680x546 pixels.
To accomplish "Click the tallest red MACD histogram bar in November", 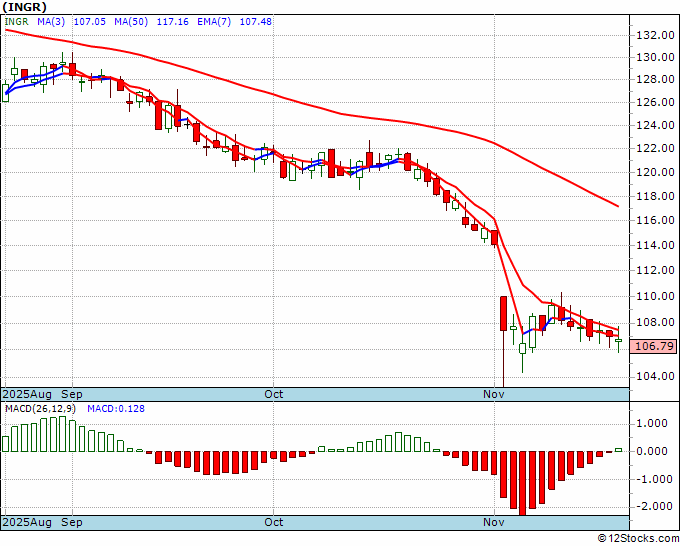I will pos(523,483).
